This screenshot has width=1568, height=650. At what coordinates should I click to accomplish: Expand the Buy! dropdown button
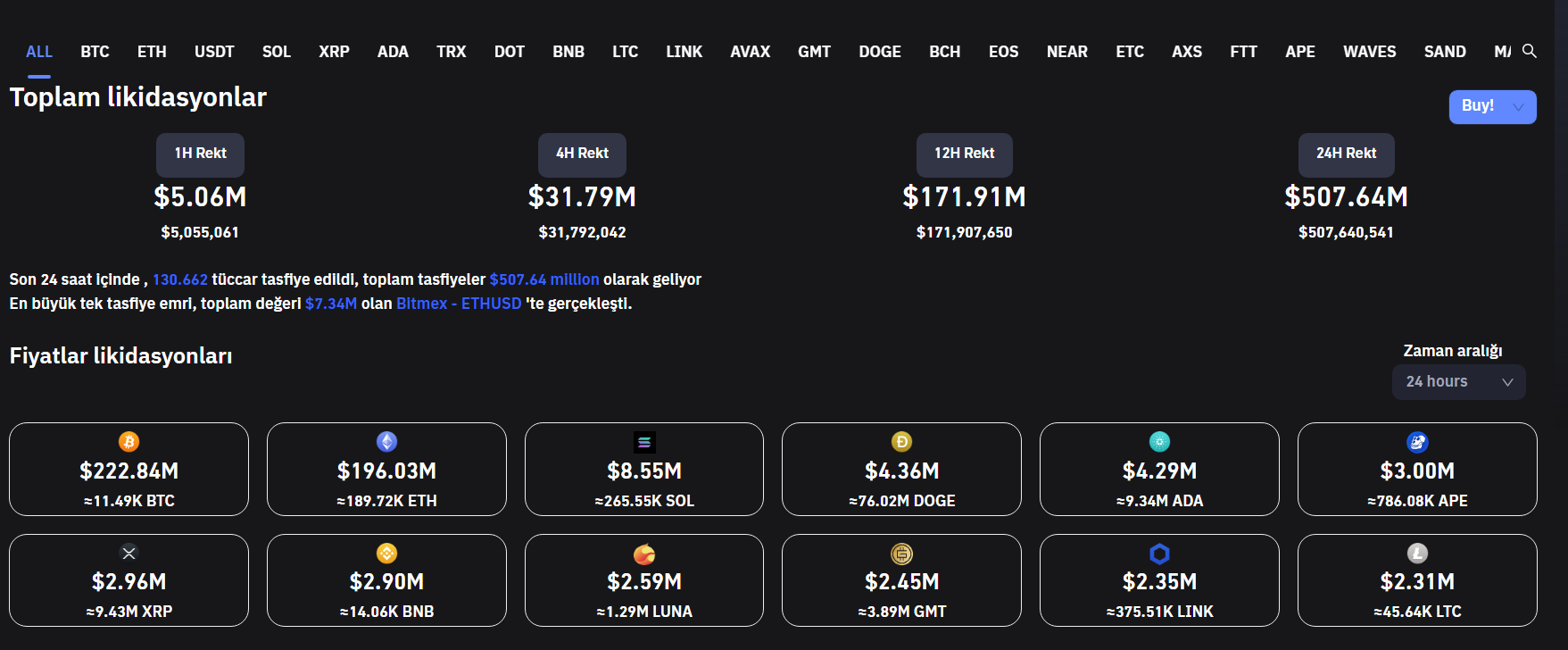(1492, 106)
